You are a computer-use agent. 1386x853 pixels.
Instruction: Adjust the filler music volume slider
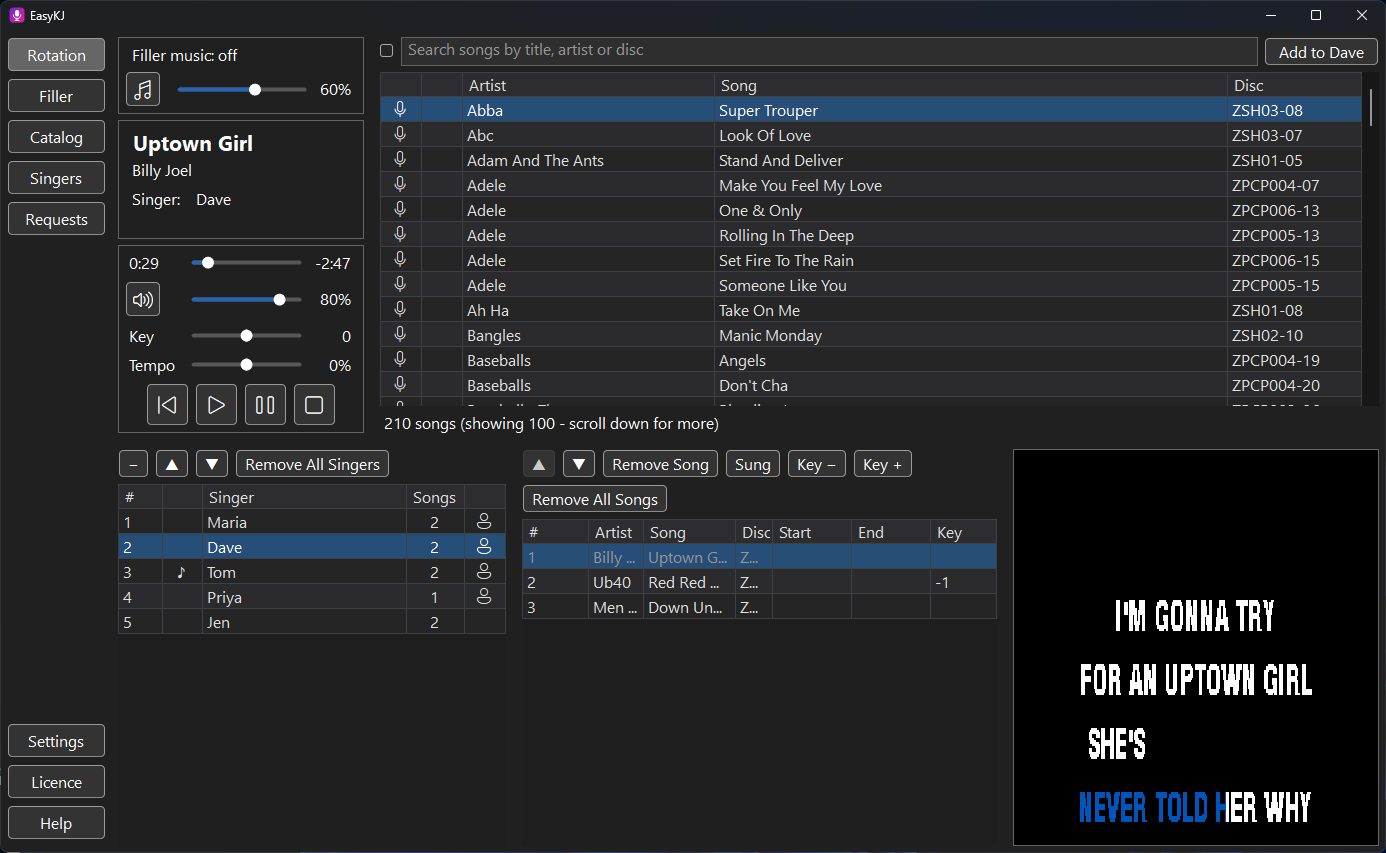pyautogui.click(x=242, y=89)
